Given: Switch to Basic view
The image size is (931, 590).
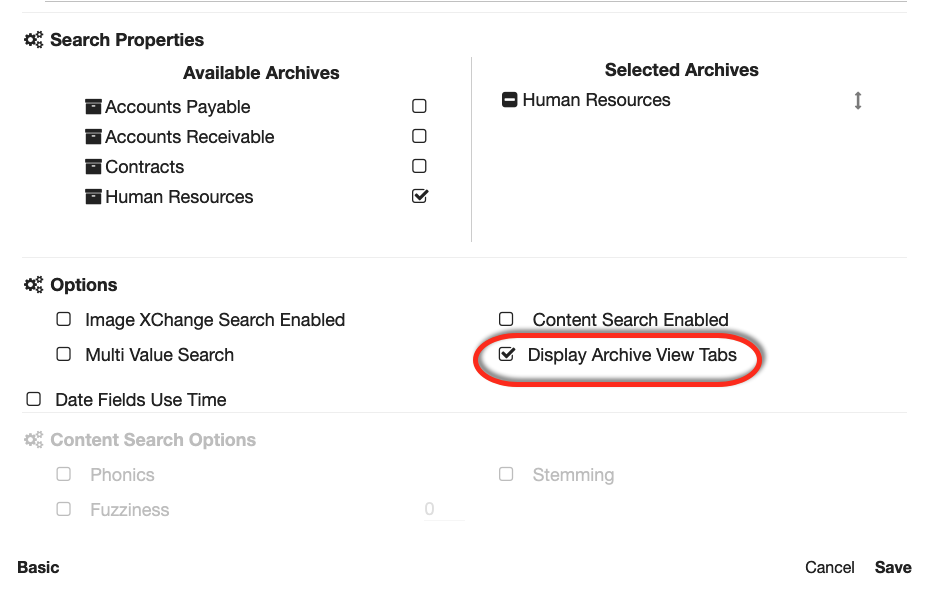Looking at the screenshot, I should point(38,567).
